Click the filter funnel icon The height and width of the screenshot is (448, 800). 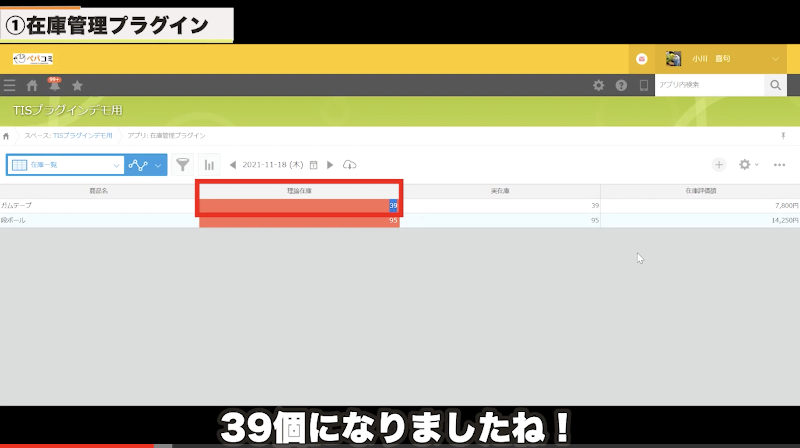tap(183, 165)
